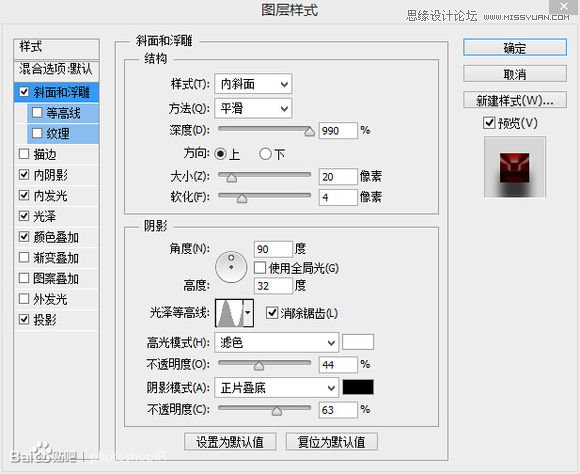
Task: Click the 大小 slider handle
Action: coord(232,178)
